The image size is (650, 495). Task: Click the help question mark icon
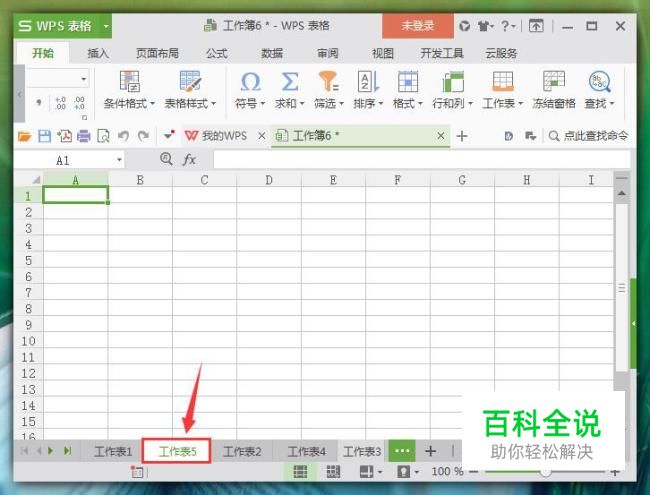click(x=507, y=26)
